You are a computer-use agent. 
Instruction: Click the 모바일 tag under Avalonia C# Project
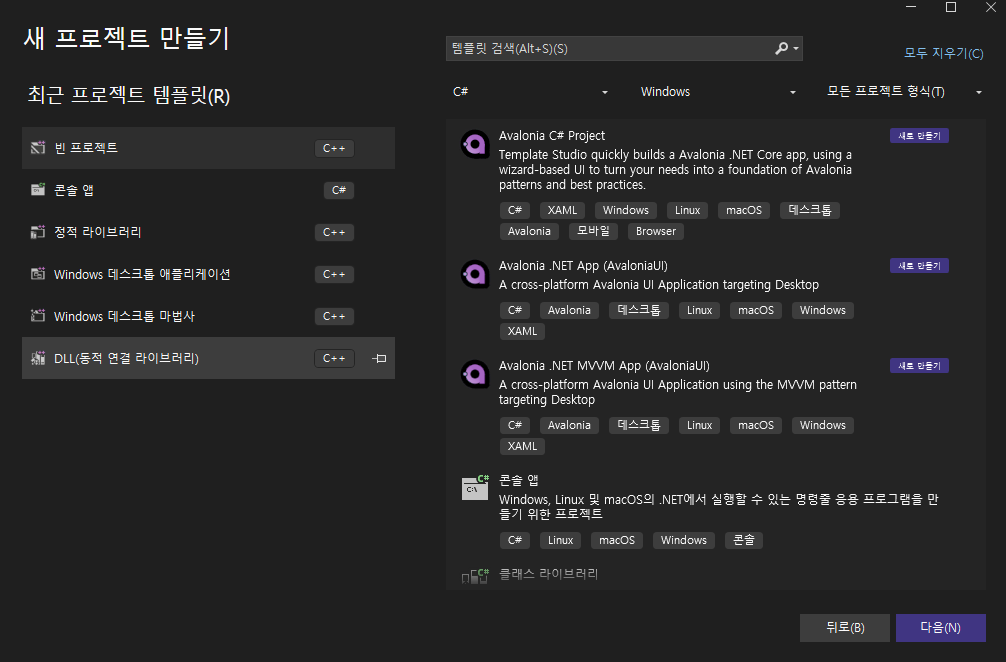click(x=593, y=231)
